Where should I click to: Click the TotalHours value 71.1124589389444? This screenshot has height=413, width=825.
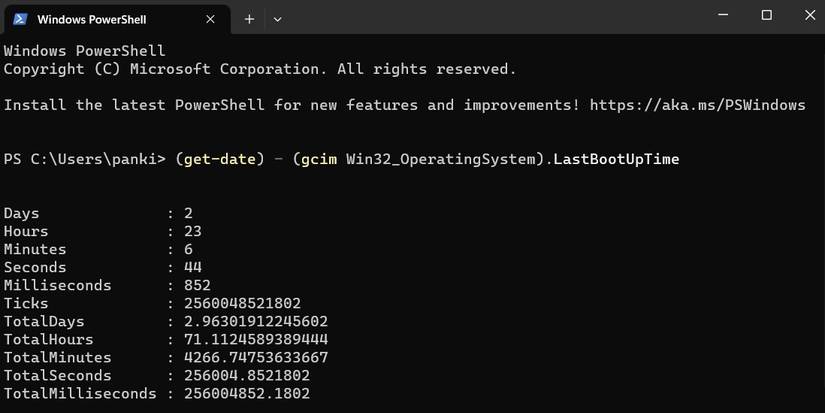[255, 339]
